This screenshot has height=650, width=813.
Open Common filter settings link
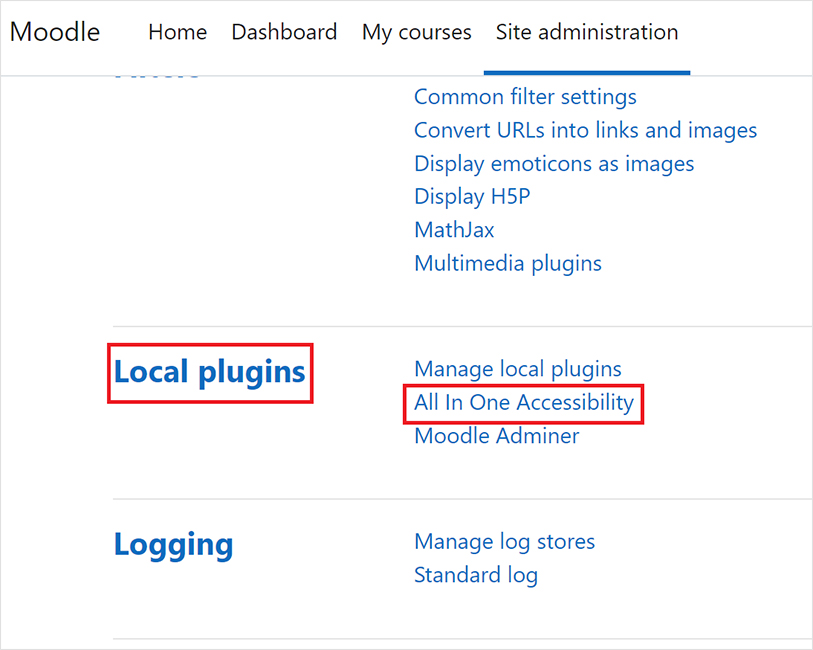click(525, 97)
